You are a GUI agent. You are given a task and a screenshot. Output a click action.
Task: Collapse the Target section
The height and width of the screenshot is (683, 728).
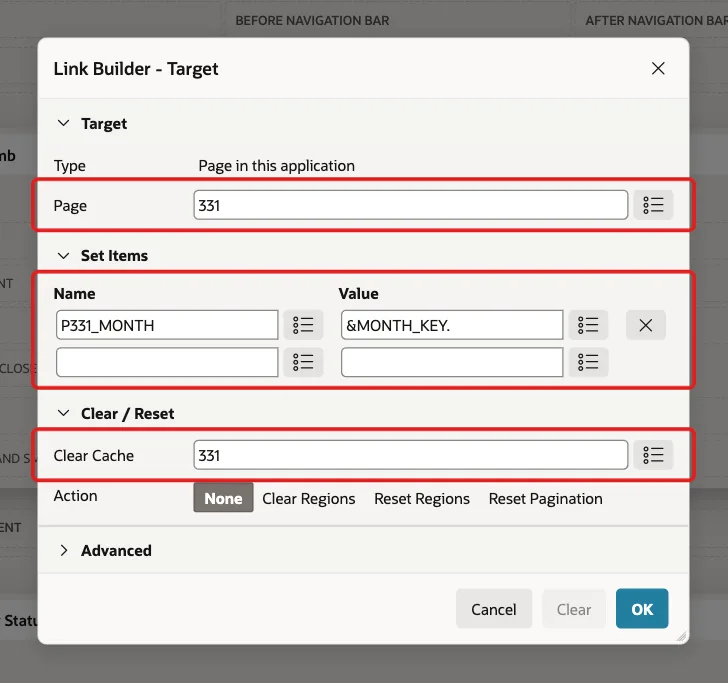point(63,123)
